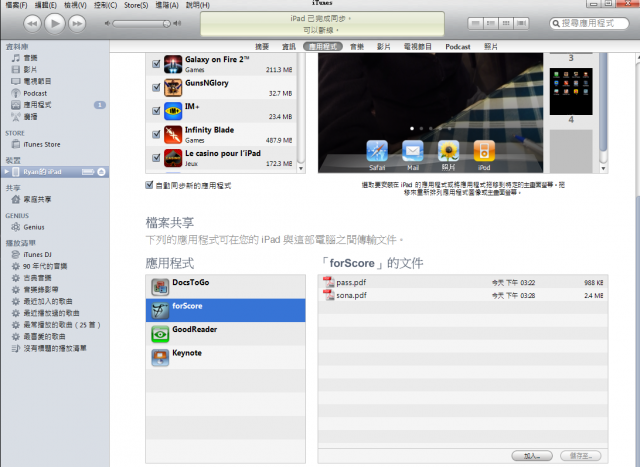Expand Ryan的 iPad device triangle
The width and height of the screenshot is (640, 467).
(7, 172)
